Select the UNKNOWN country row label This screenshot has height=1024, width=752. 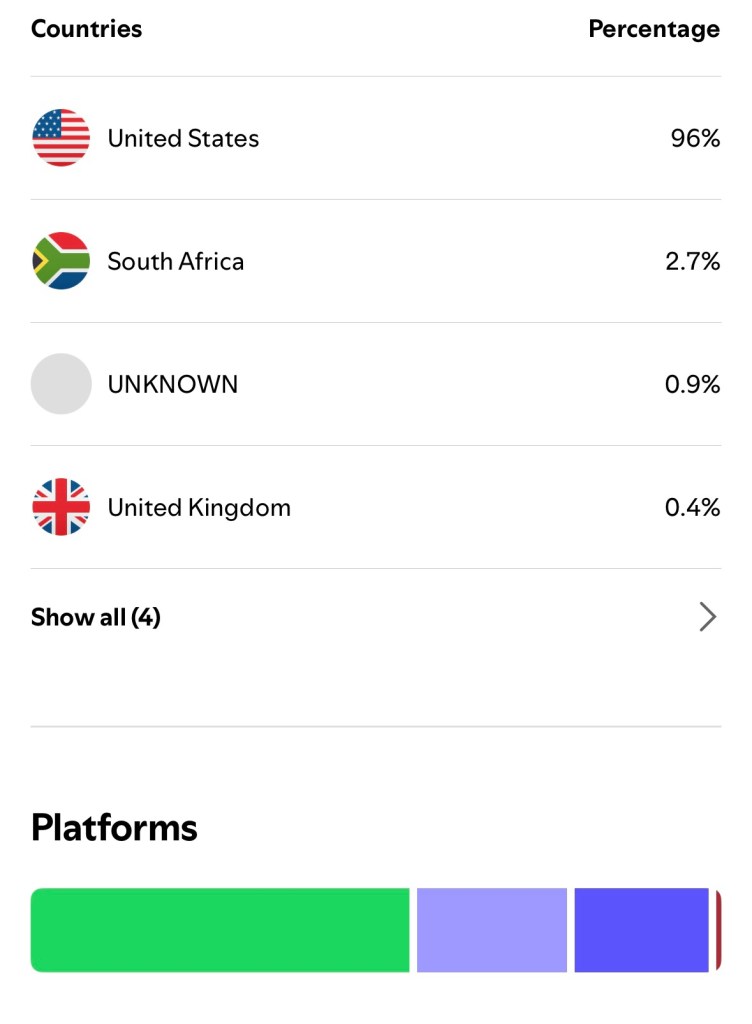pyautogui.click(x=173, y=384)
